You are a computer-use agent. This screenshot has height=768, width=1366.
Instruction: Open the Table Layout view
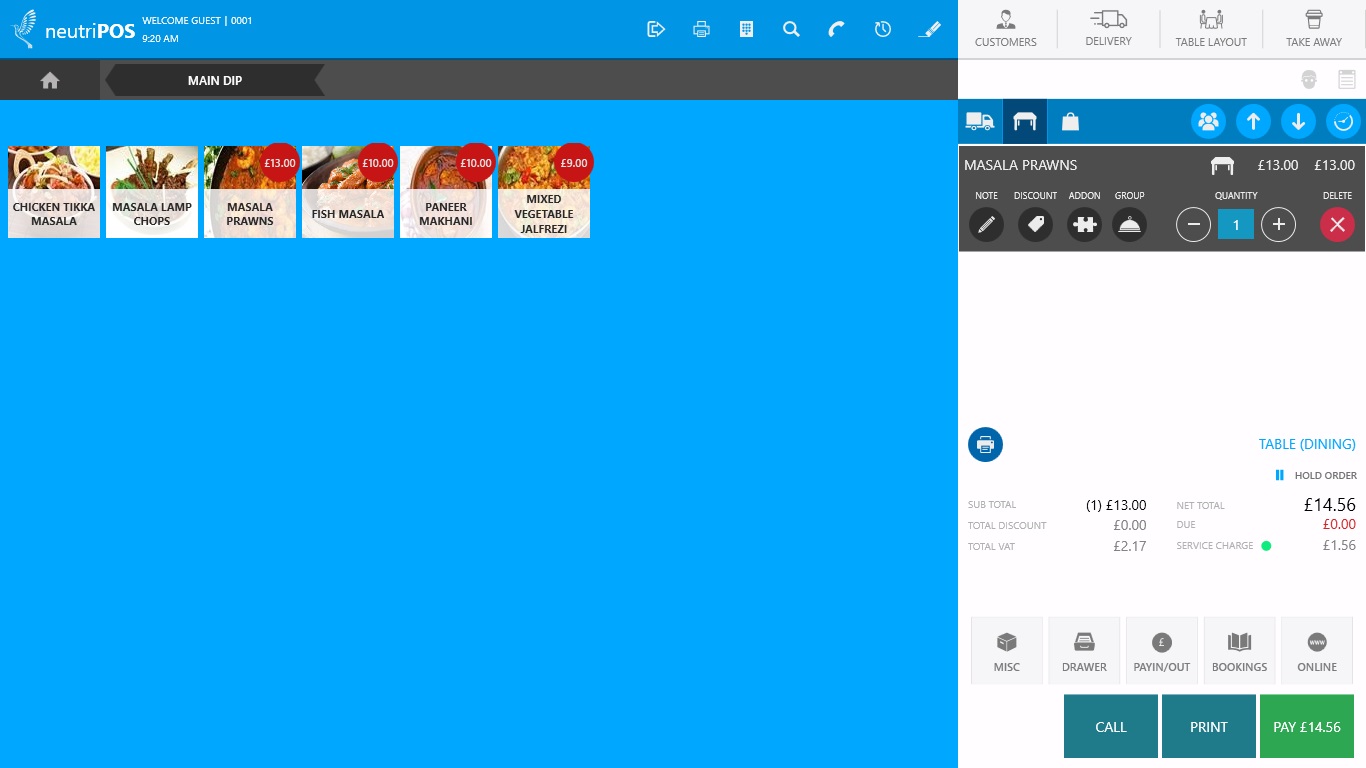point(1211,29)
